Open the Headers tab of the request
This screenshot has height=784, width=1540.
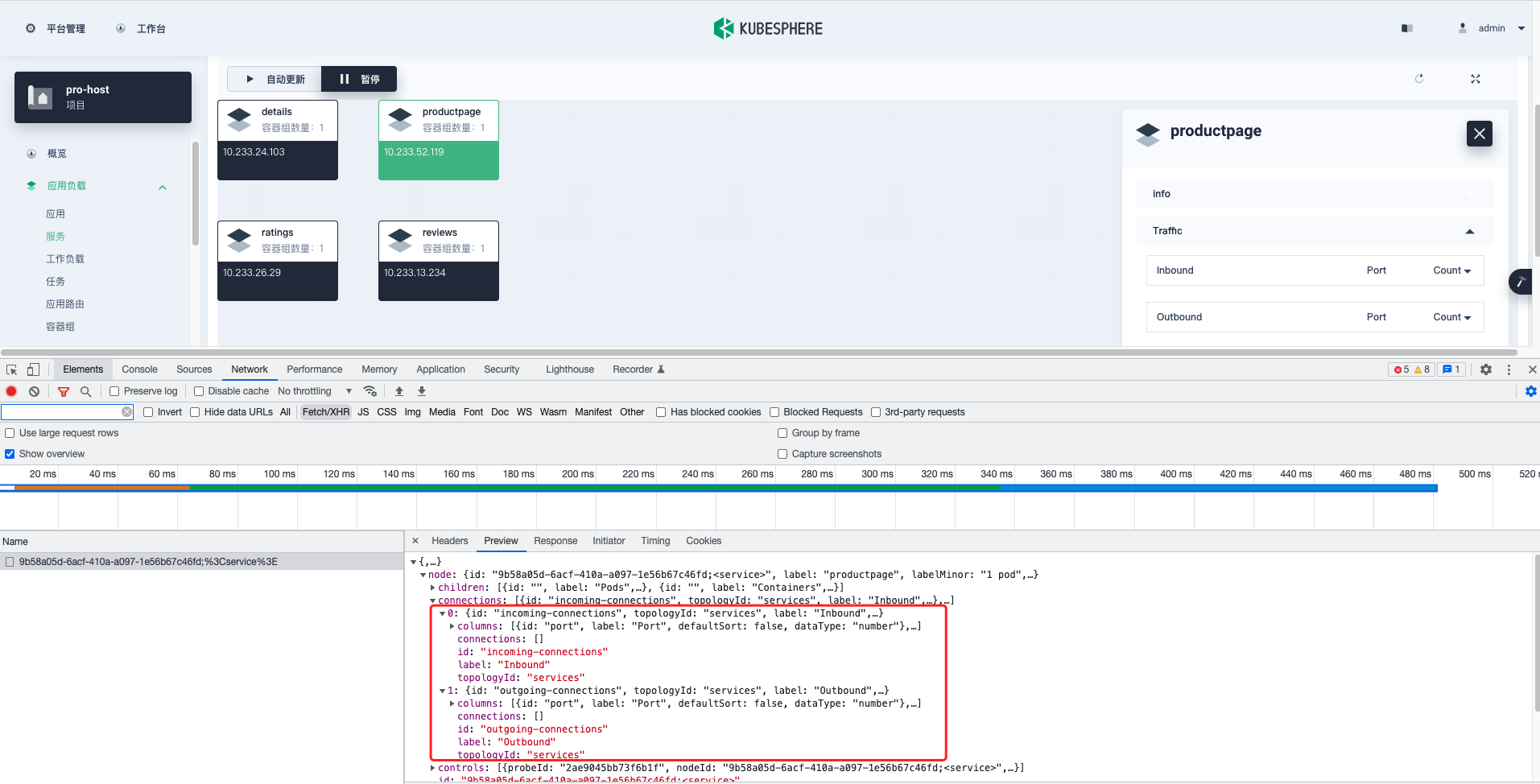coord(449,541)
